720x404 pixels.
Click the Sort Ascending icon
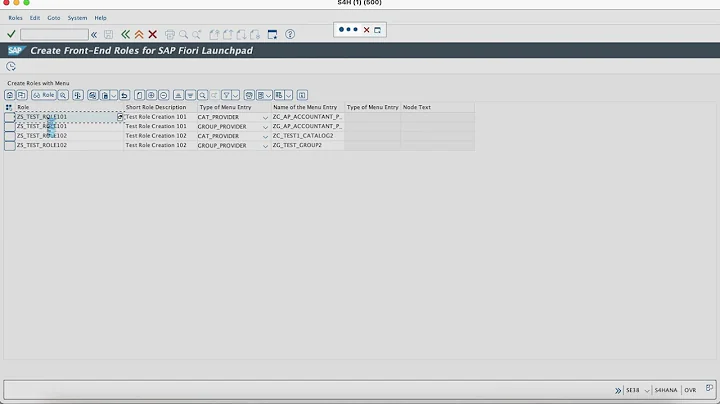[178, 95]
